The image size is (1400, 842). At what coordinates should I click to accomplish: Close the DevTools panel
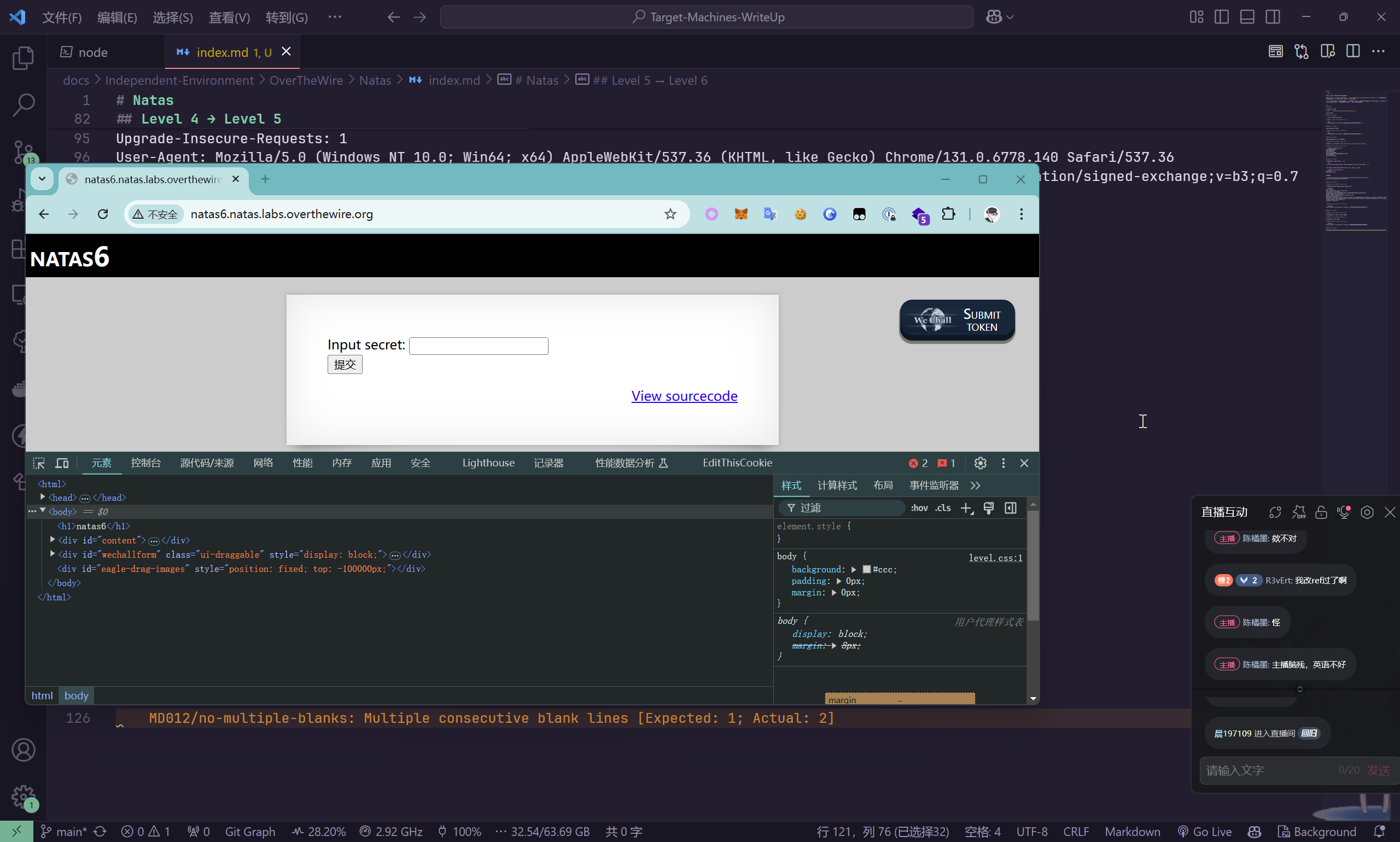click(1024, 463)
